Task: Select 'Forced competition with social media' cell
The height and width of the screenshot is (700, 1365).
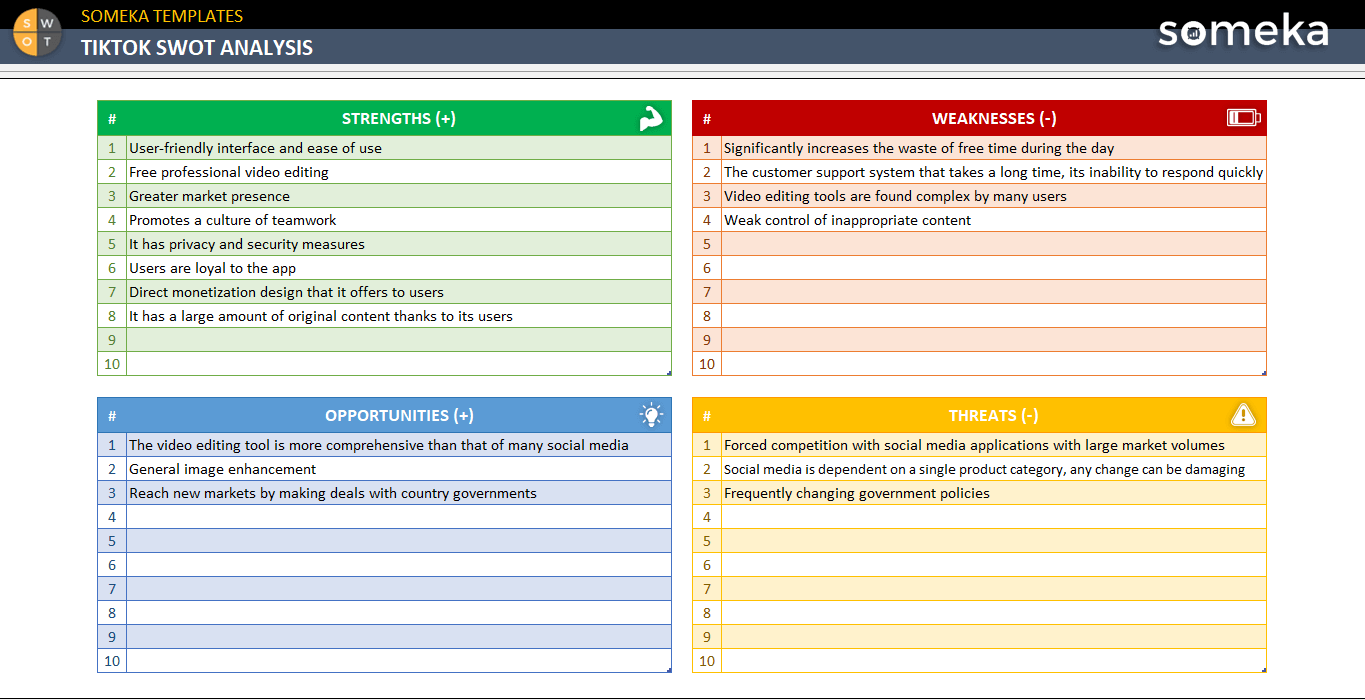Action: 994,445
